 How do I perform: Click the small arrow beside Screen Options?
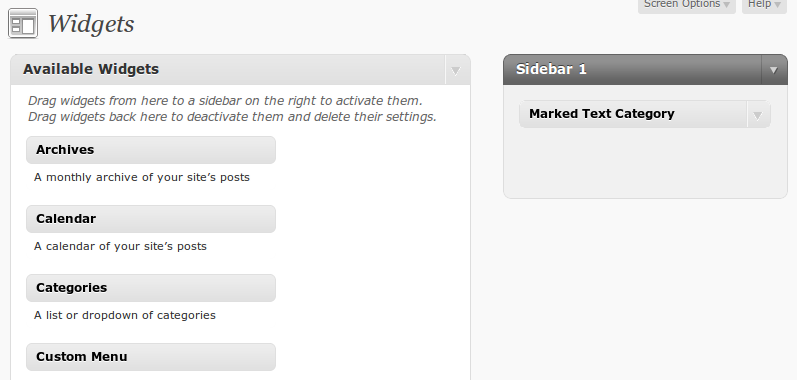(727, 5)
